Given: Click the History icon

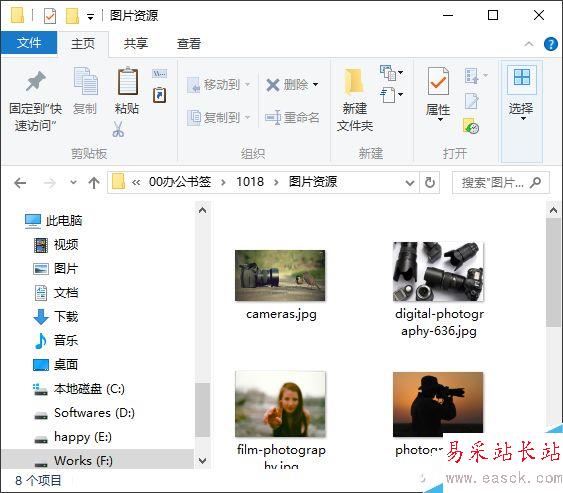Looking at the screenshot, I should (471, 126).
